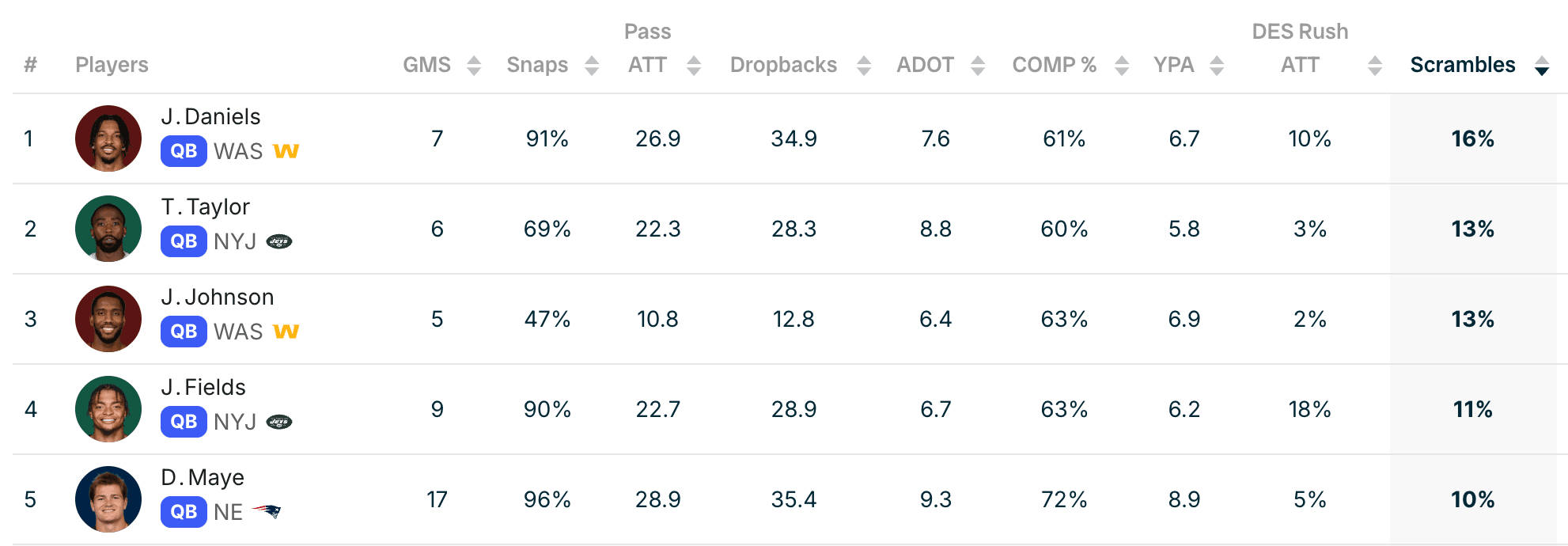Sort table by GMS column arrows
Screen dimensions: 1568x546
(474, 66)
